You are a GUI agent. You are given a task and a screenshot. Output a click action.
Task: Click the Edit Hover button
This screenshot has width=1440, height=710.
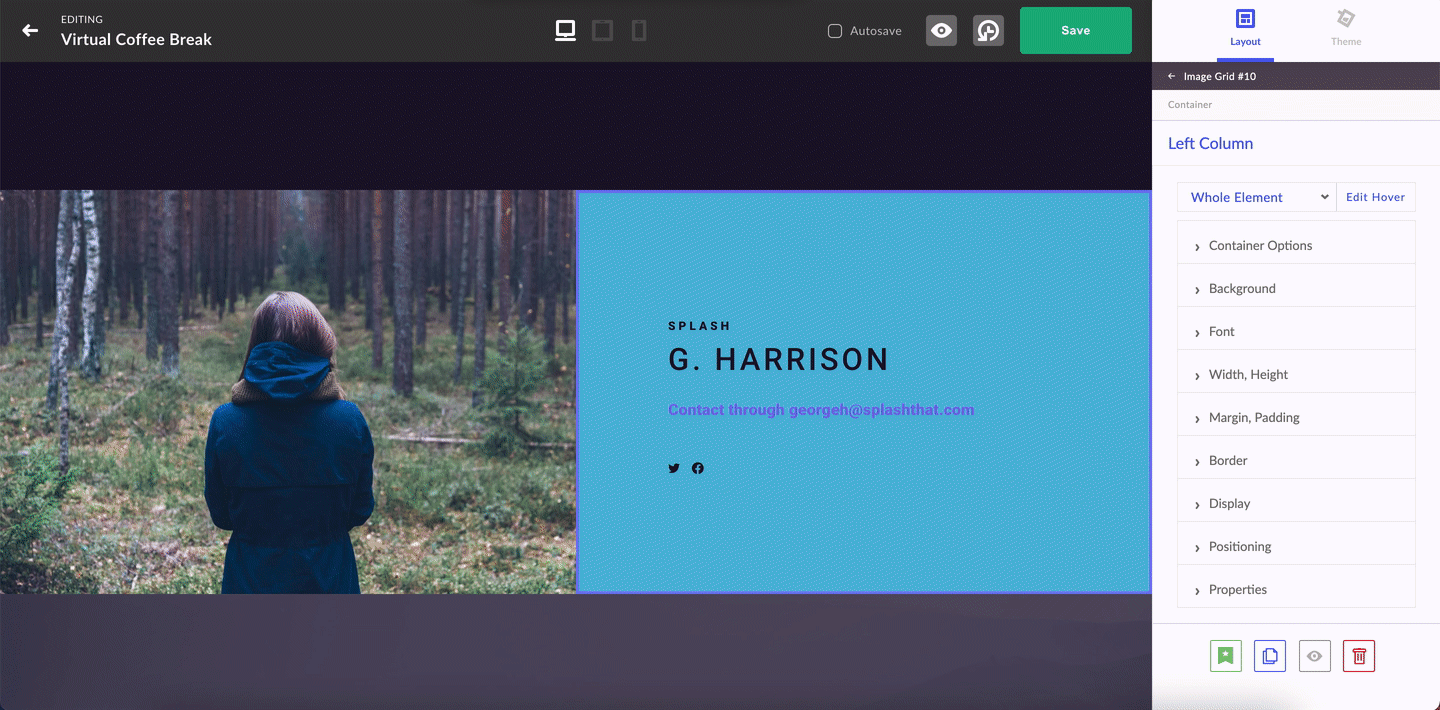[1376, 197]
